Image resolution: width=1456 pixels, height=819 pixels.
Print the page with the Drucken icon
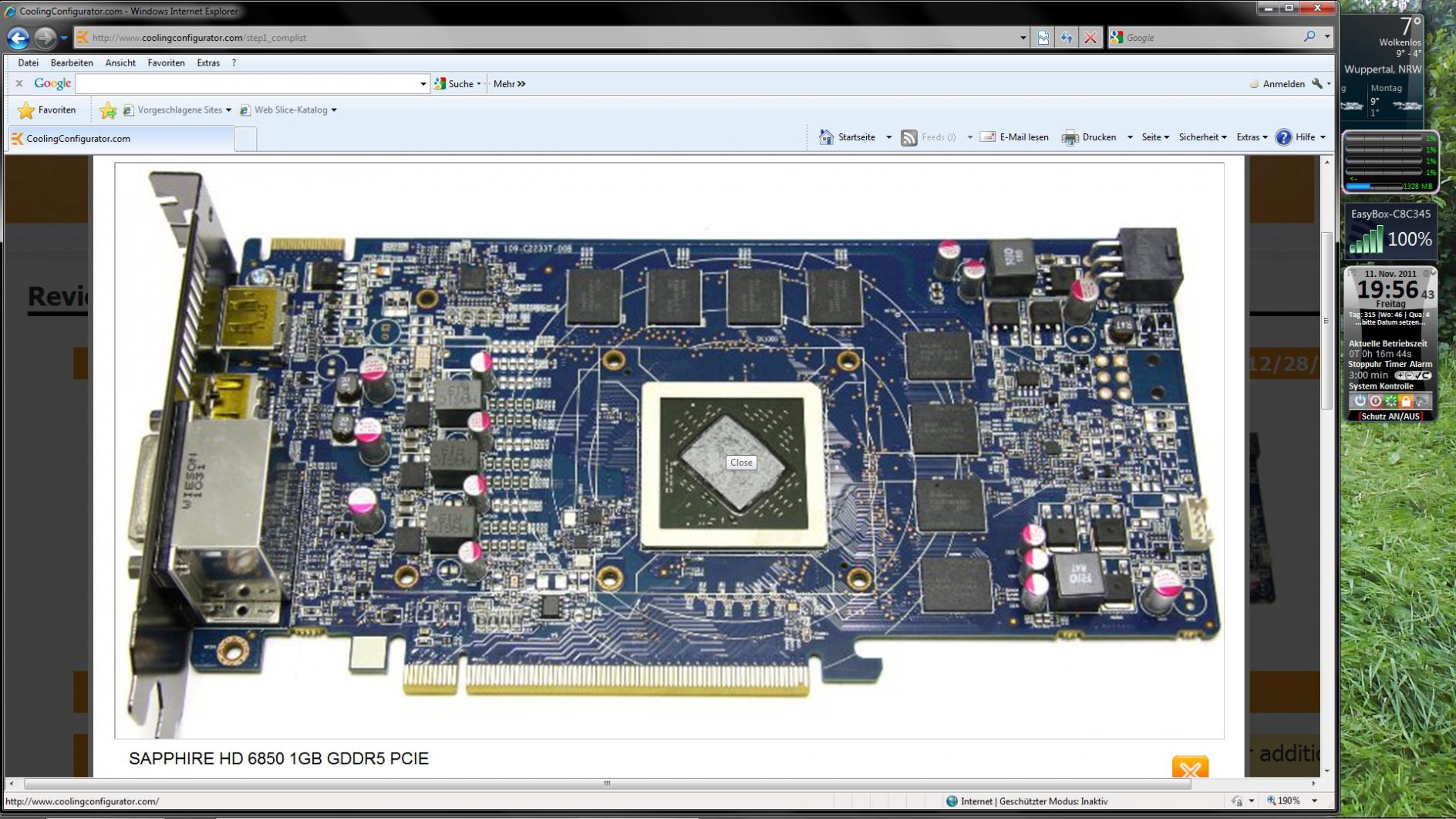1070,137
